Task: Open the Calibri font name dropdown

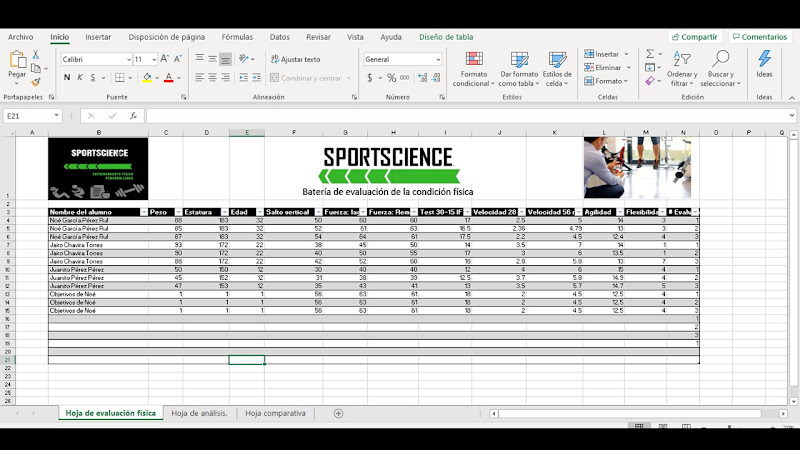Action: tap(129, 60)
